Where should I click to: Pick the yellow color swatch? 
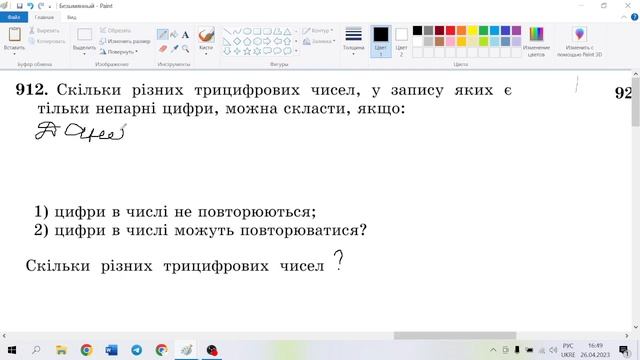point(472,31)
